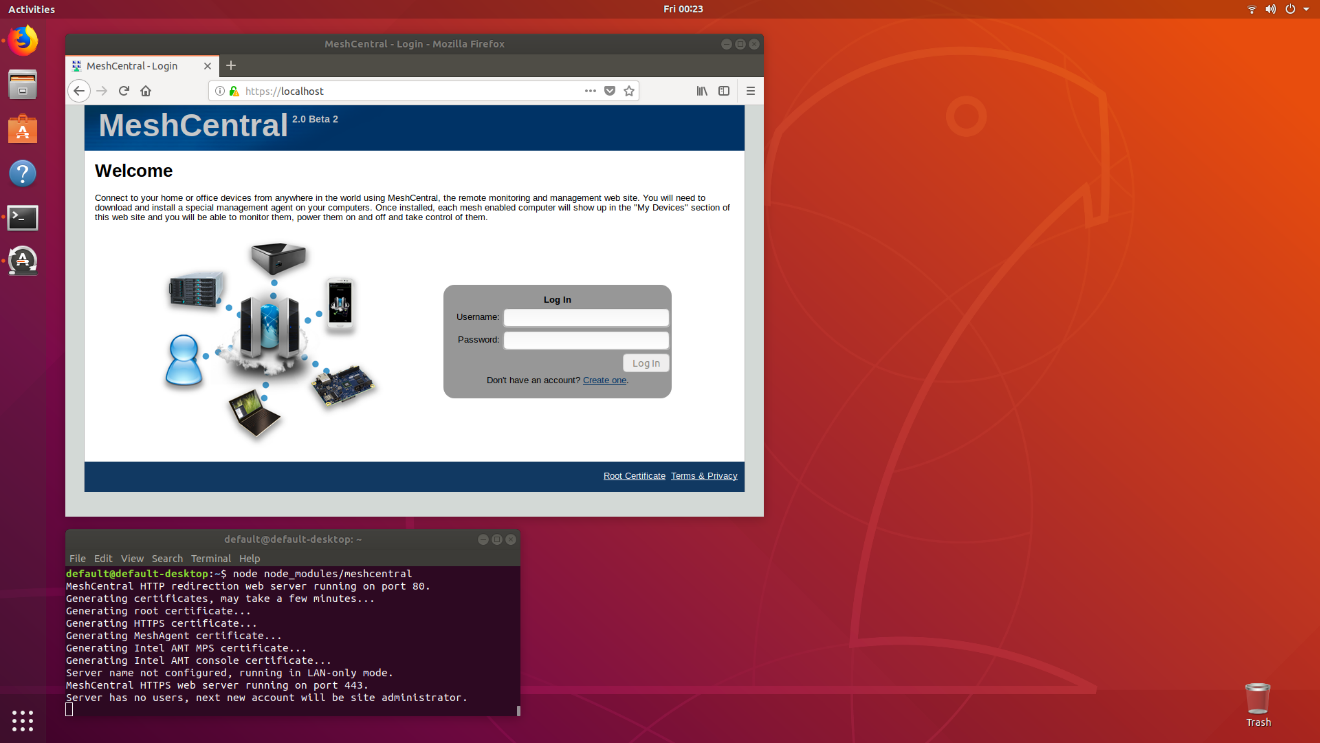This screenshot has height=743, width=1320.
Task: Click the Password input field
Action: (586, 340)
